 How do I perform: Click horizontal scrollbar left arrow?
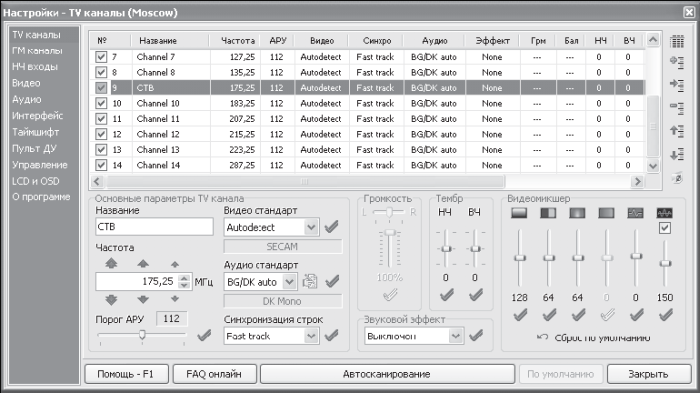click(97, 181)
